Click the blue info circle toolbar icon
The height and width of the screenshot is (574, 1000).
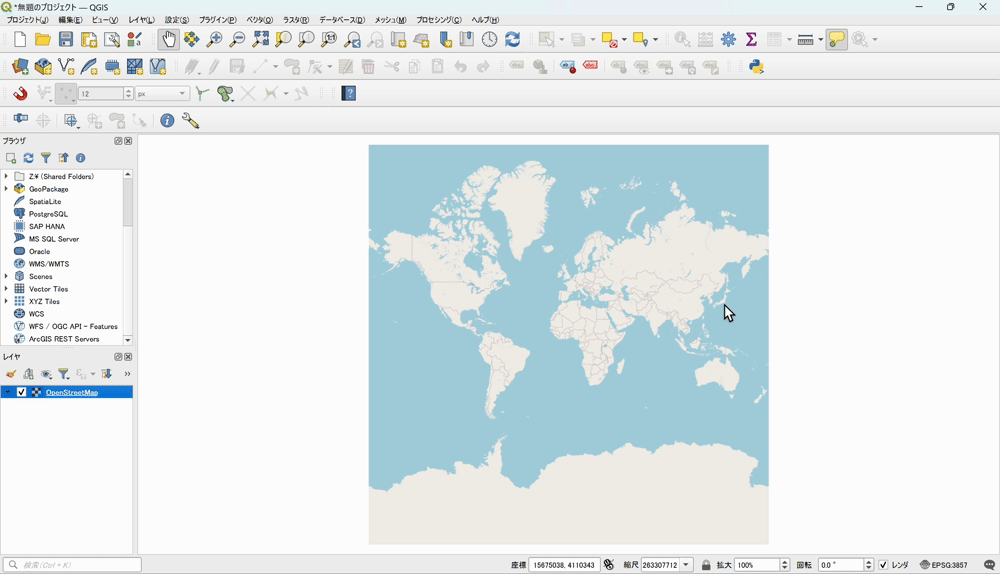(x=167, y=121)
